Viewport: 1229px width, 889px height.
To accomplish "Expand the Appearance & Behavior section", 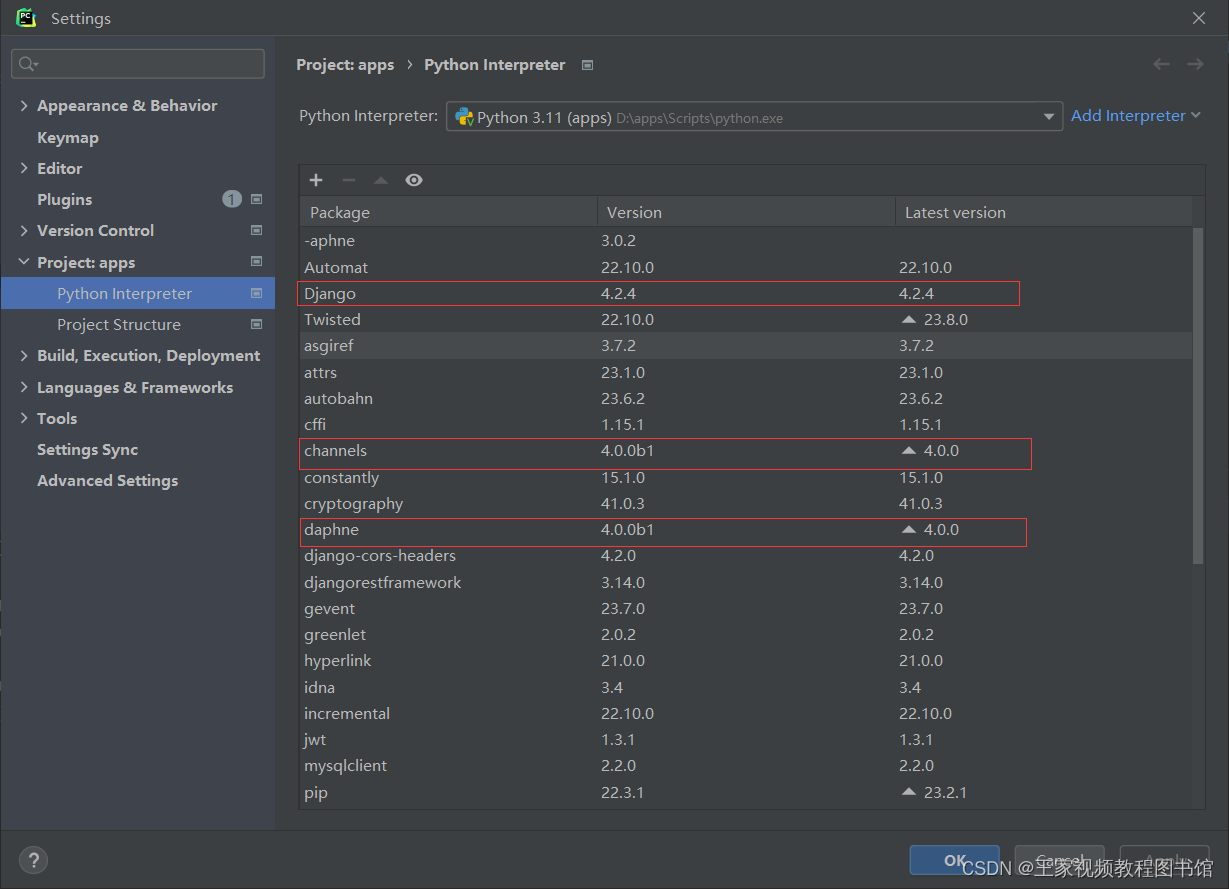I will [23, 105].
